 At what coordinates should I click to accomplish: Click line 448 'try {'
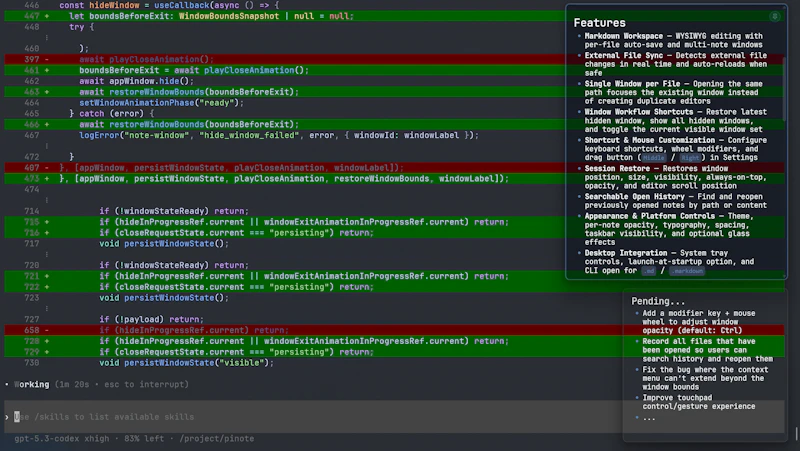[x=82, y=27]
